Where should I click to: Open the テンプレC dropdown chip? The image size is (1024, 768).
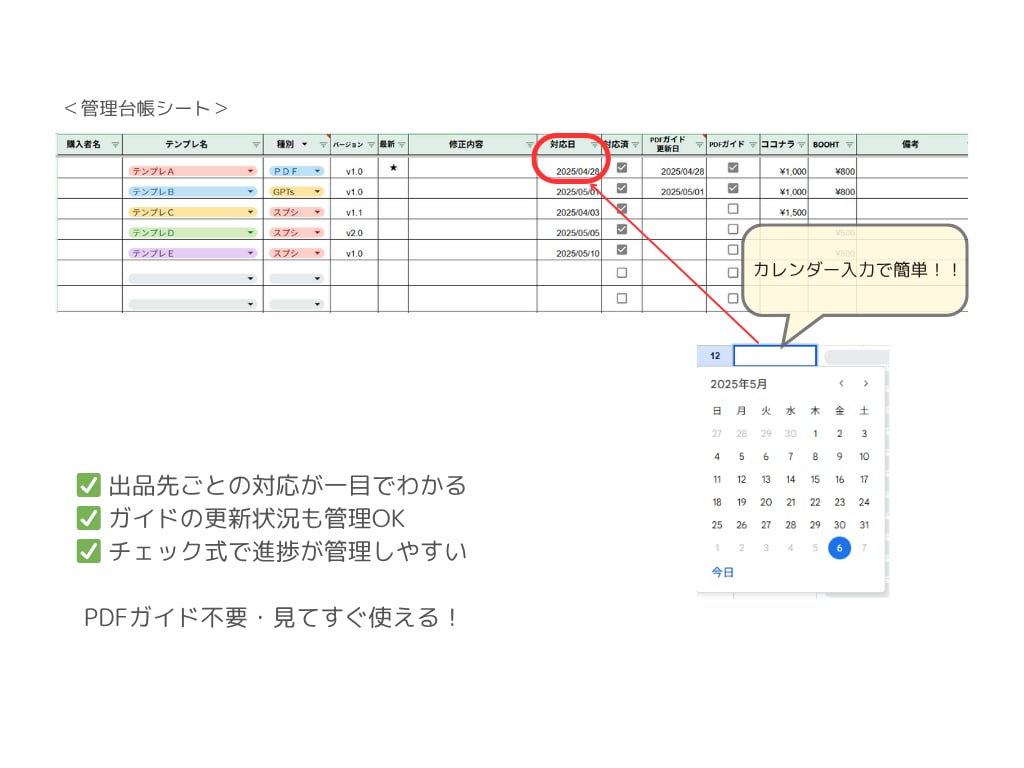tap(192, 212)
